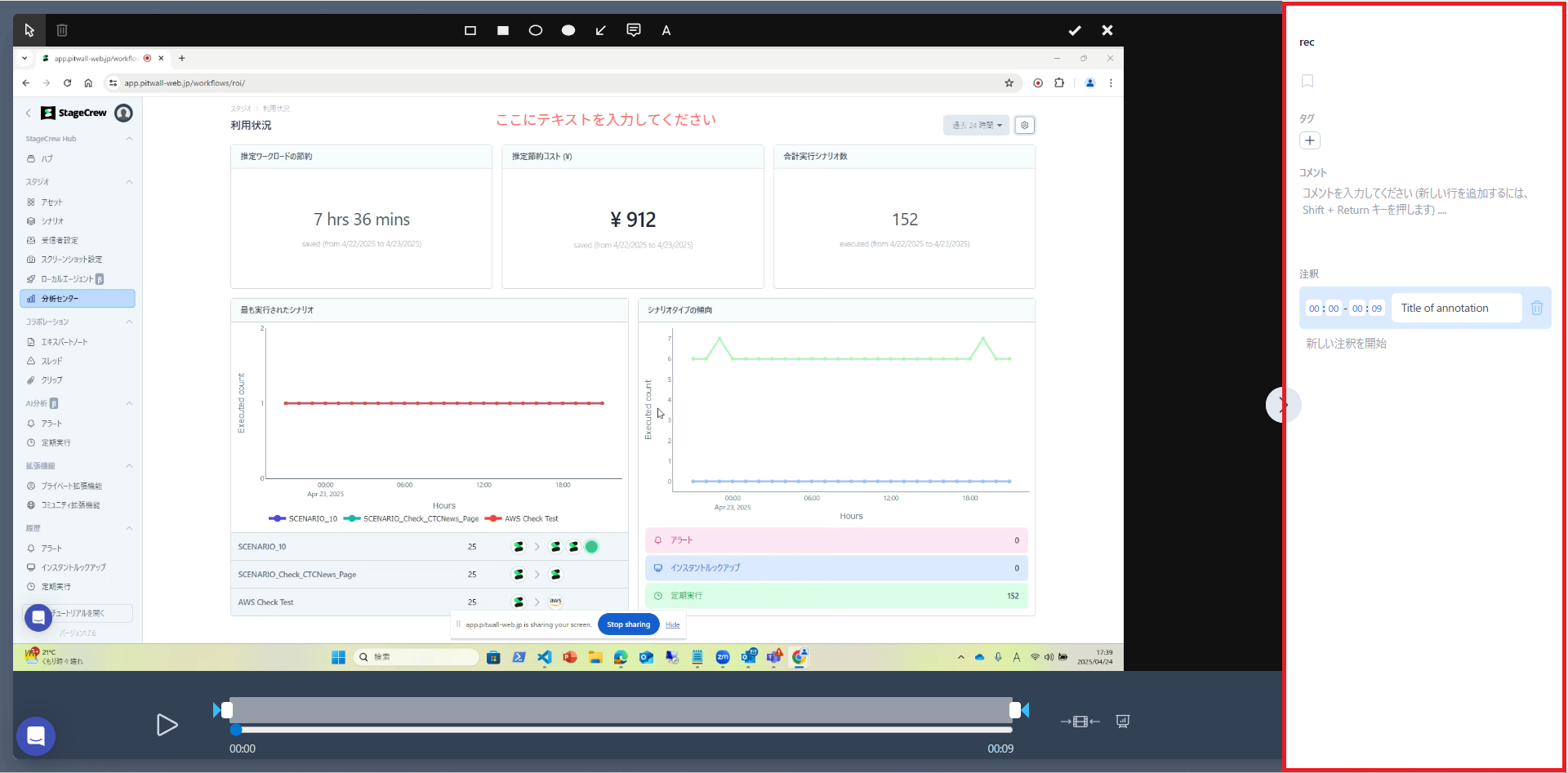Activate the text tool marked A
Image resolution: width=1568 pixels, height=773 pixels.
click(666, 30)
